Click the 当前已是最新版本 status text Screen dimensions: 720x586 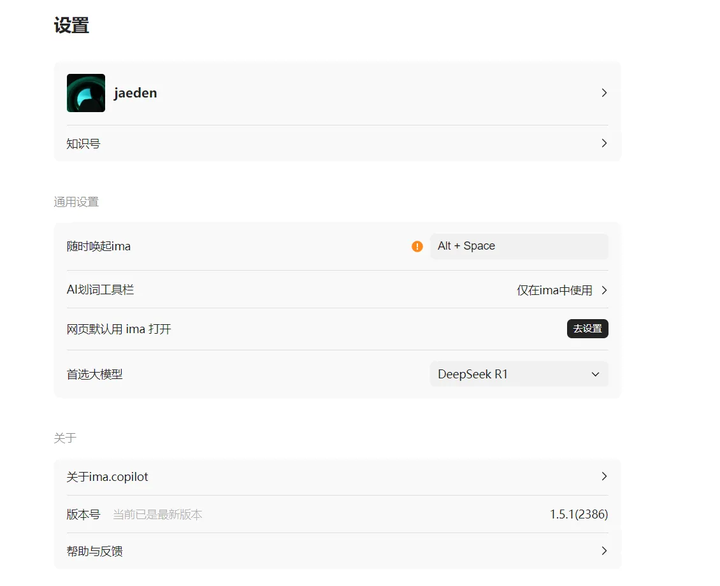click(158, 514)
